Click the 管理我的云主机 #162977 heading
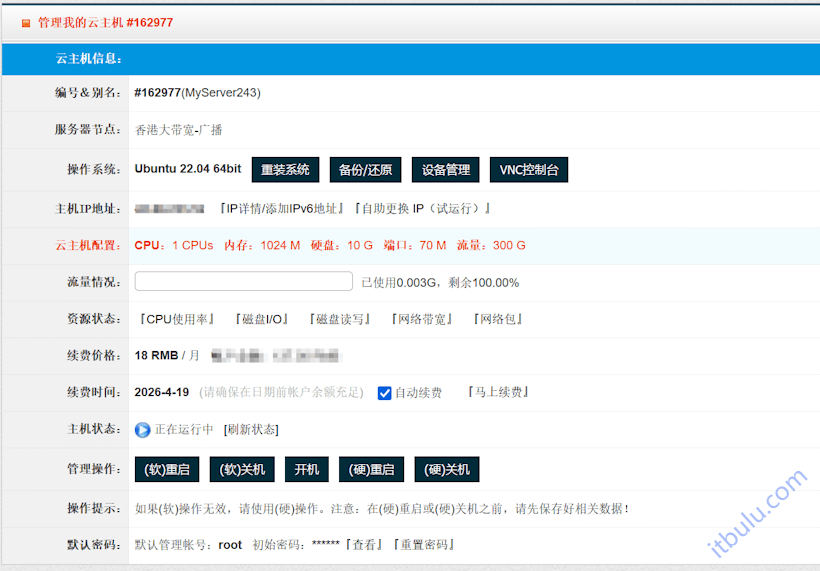 (105, 22)
